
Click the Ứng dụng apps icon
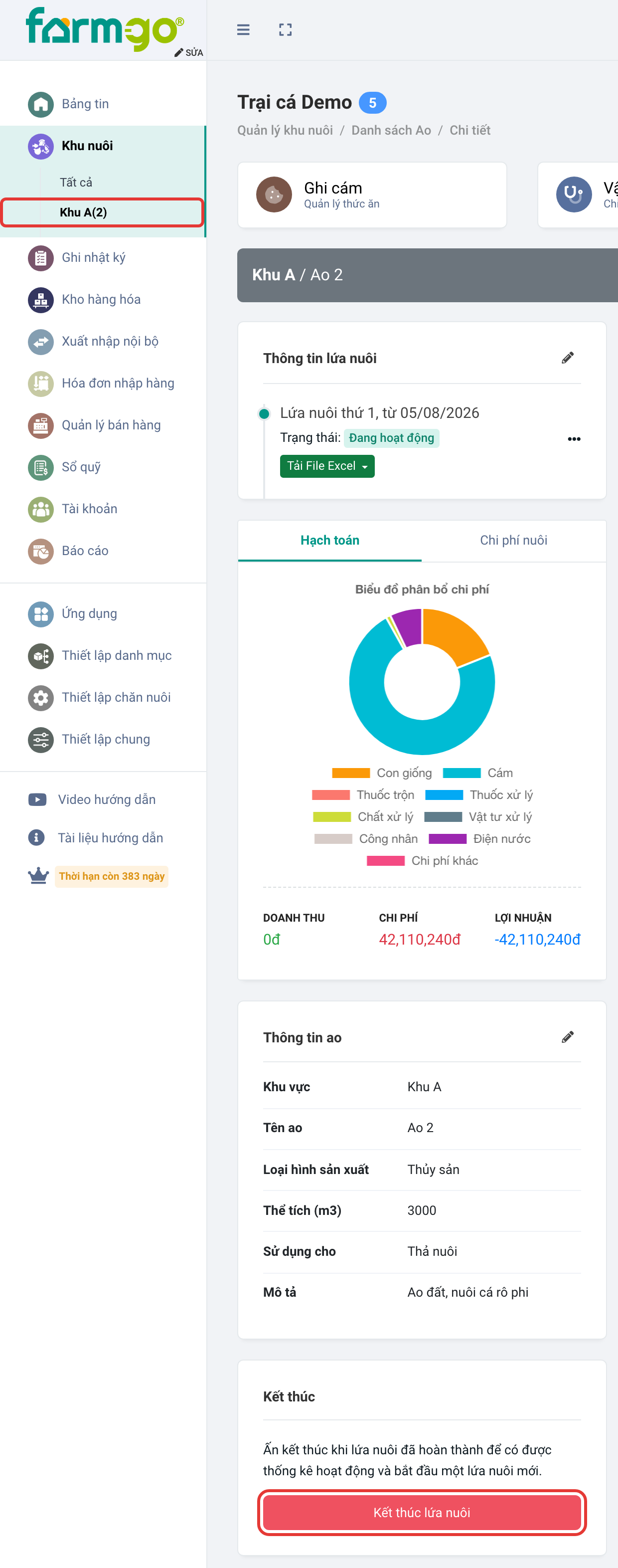(41, 614)
